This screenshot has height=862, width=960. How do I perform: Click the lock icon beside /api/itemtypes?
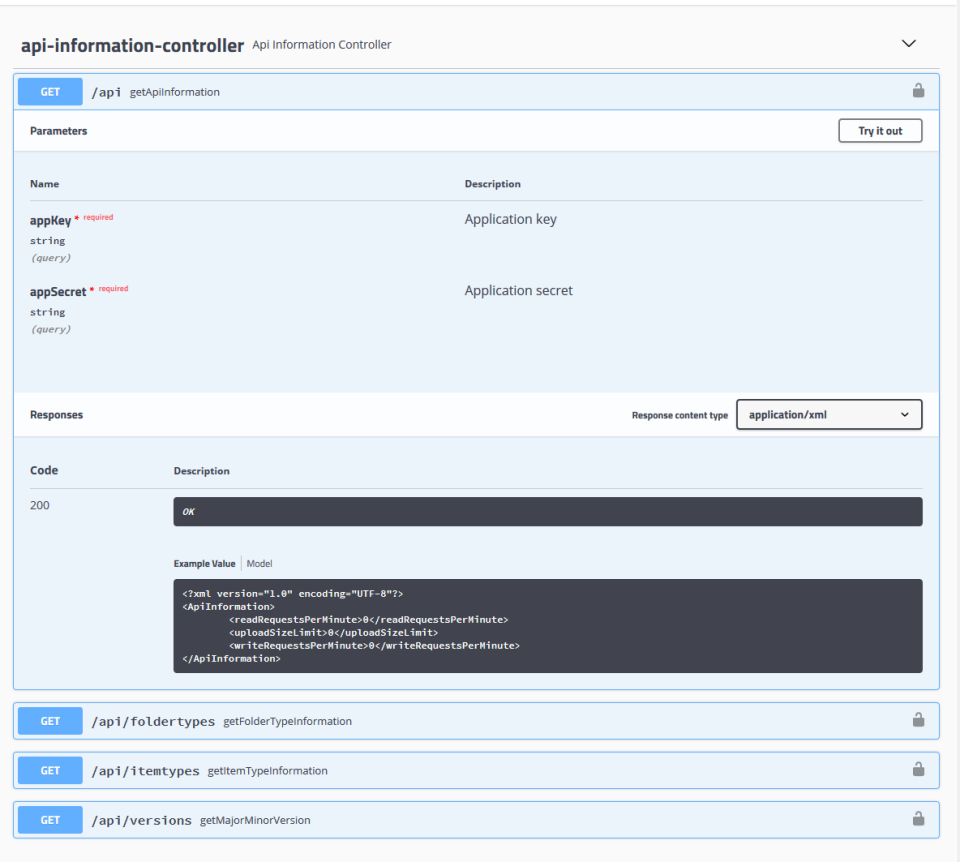918,769
